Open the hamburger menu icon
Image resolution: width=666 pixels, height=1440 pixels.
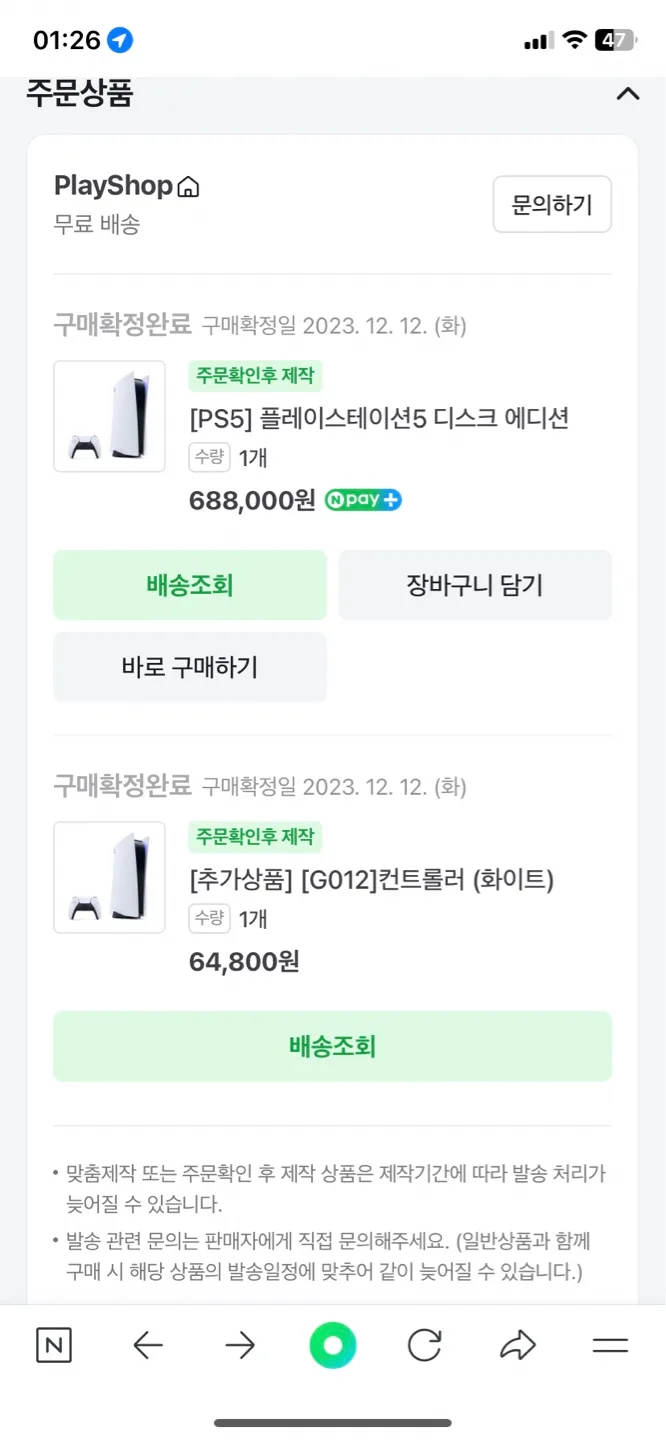[609, 1346]
